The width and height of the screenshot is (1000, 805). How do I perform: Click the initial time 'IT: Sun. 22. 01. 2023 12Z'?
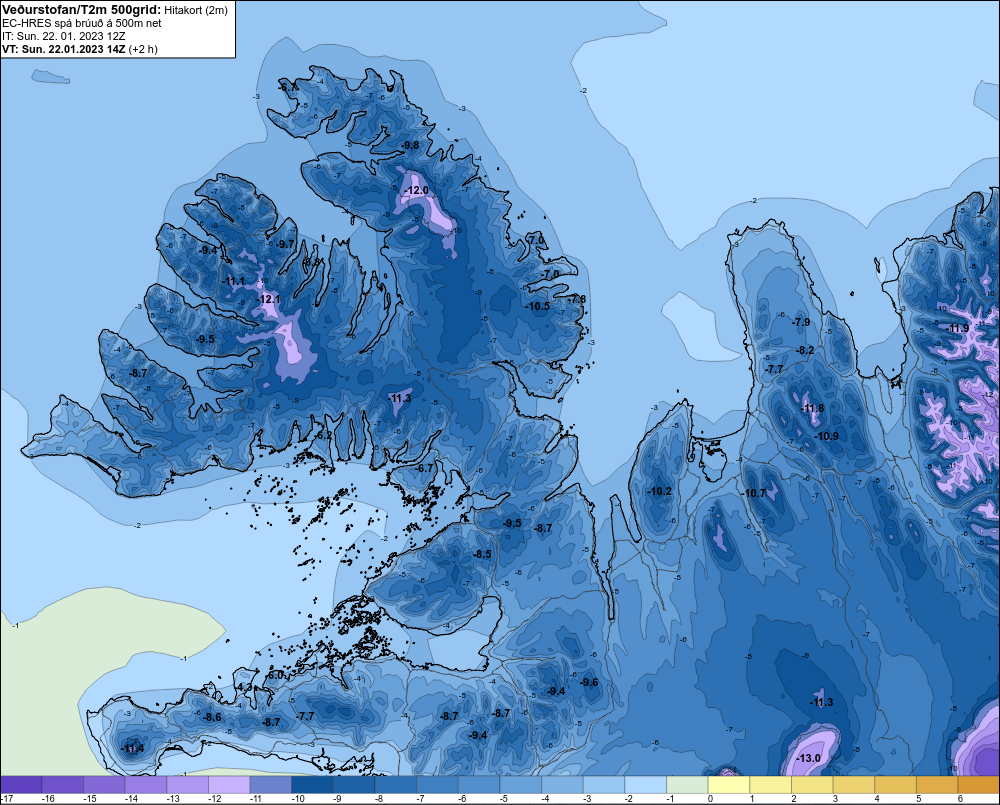(x=64, y=36)
